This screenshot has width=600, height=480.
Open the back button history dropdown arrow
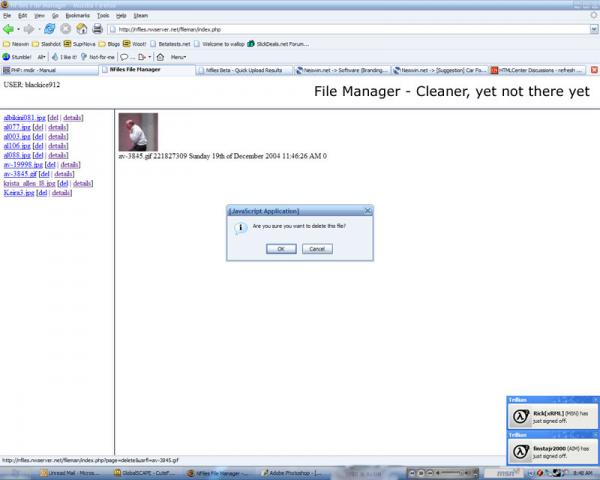point(18,29)
